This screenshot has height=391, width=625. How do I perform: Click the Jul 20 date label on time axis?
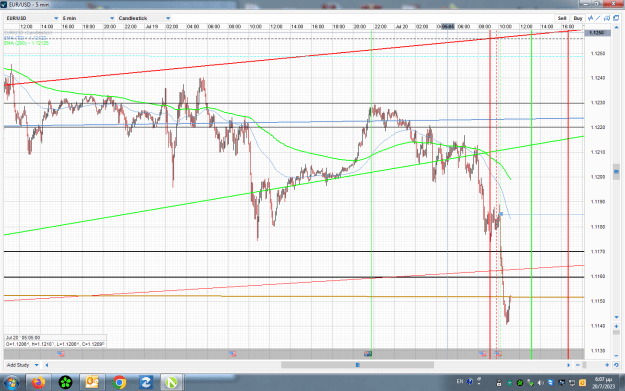[401, 26]
